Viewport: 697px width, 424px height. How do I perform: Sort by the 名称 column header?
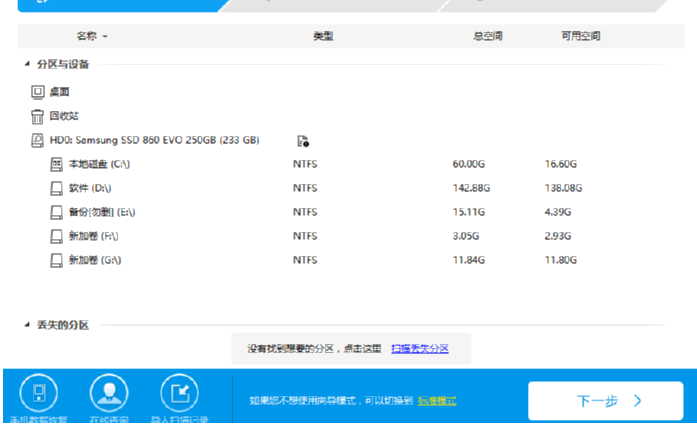92,36
